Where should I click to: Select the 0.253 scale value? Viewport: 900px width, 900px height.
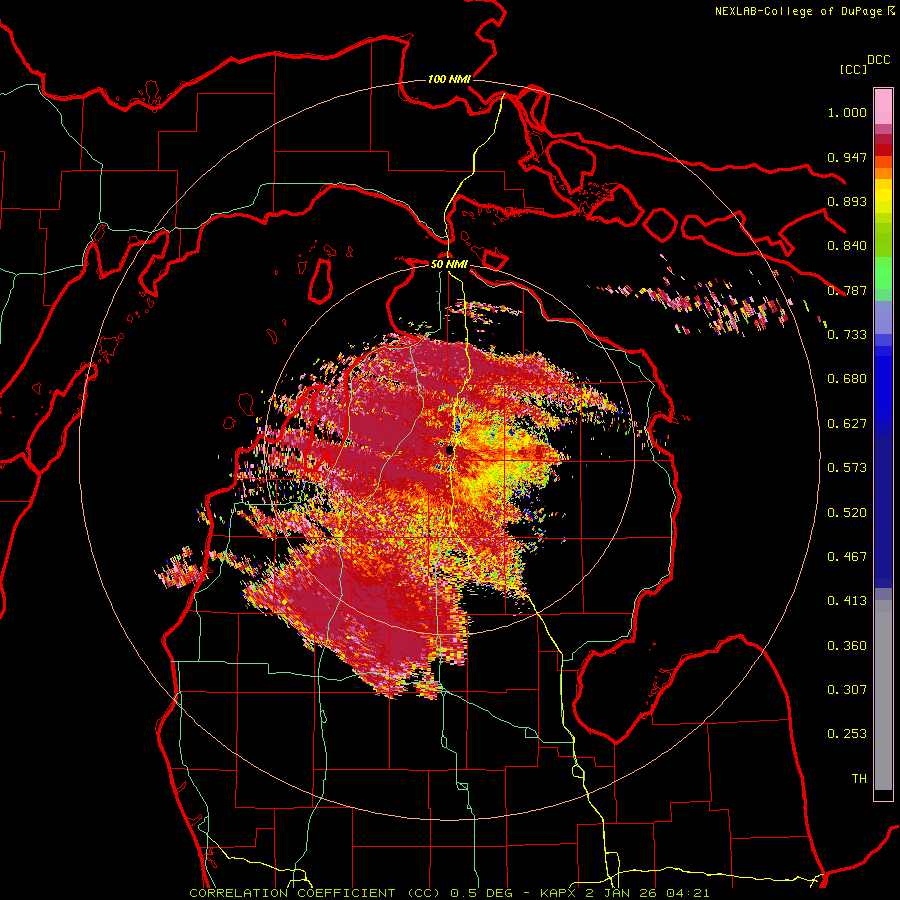coord(847,734)
